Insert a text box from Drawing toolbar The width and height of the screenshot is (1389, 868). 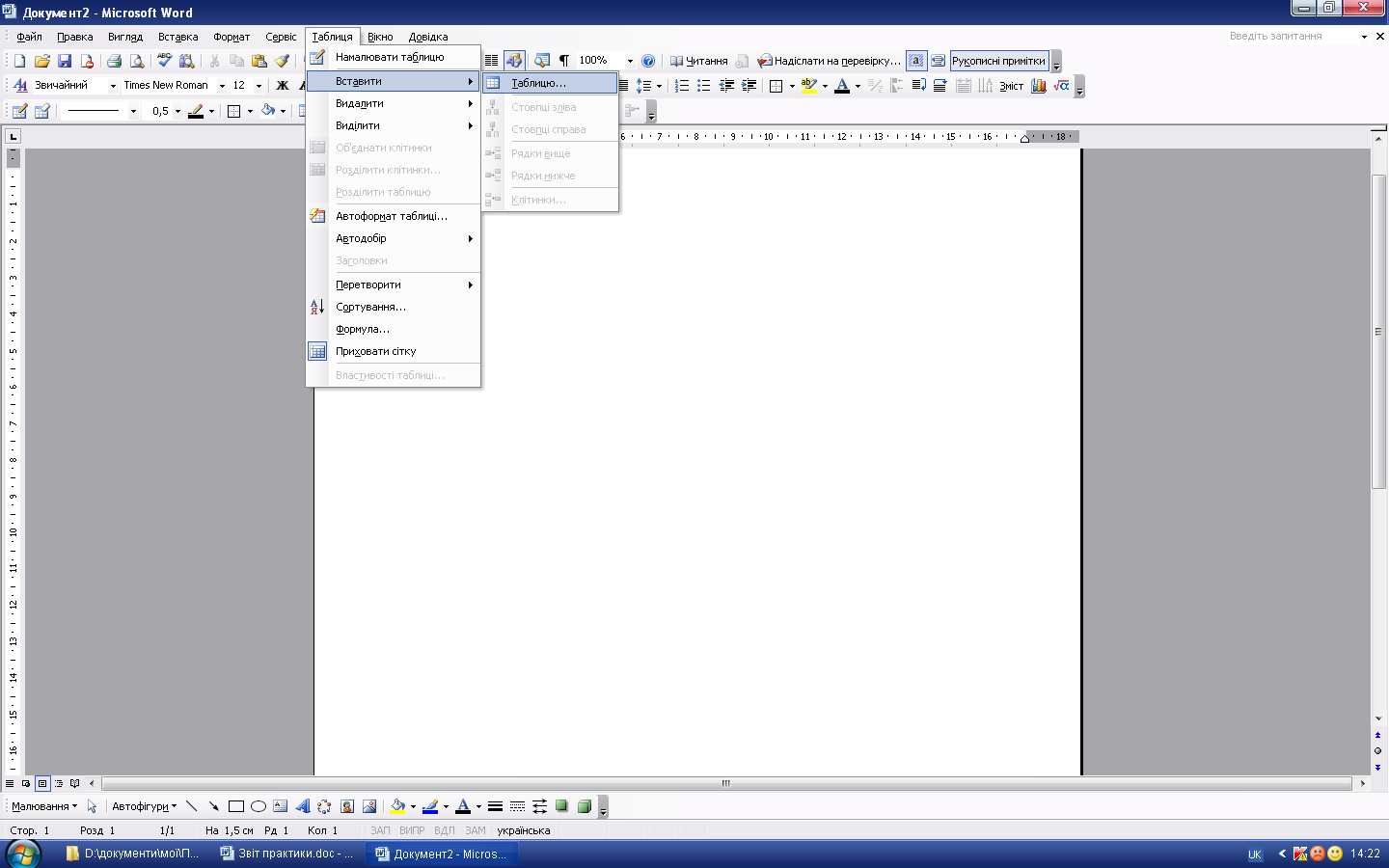coord(280,806)
